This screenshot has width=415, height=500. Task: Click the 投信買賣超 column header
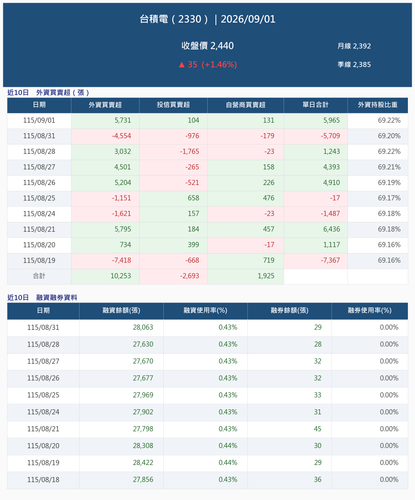pyautogui.click(x=173, y=105)
